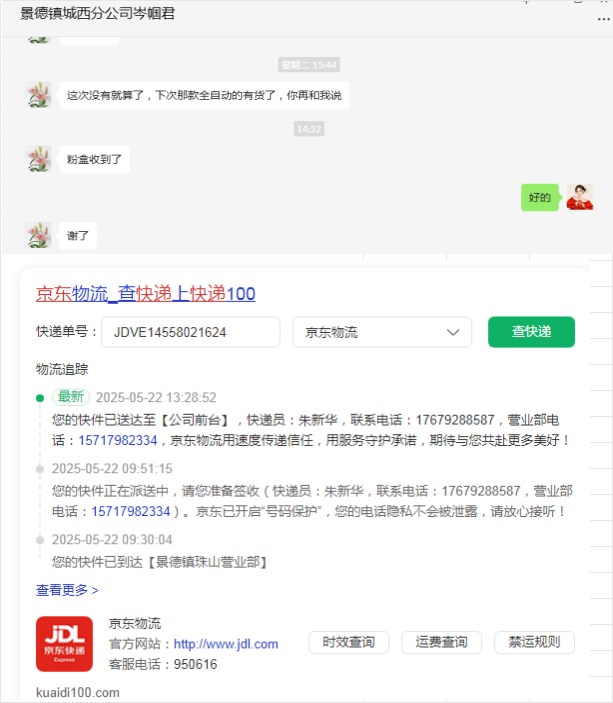Click phone link 15717982334 in latest entry
Viewport: 613px width, 703px height.
pos(118,440)
